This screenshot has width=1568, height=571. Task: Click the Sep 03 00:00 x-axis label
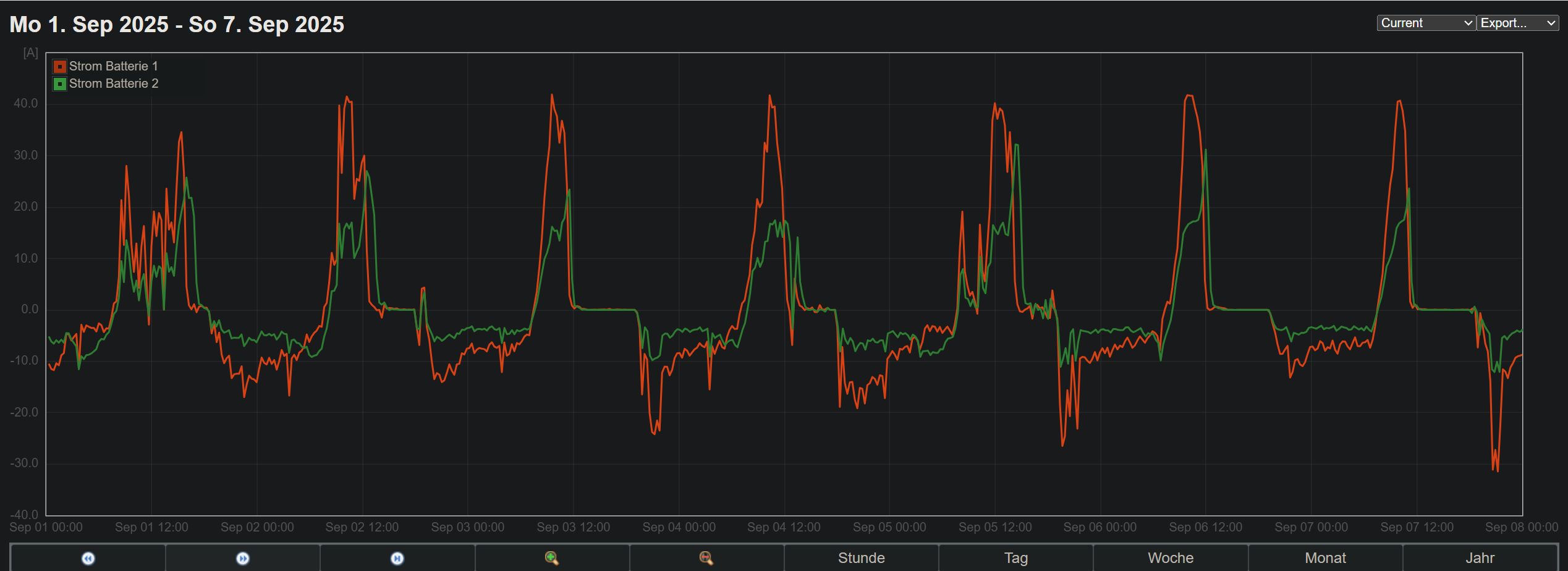coord(468,527)
